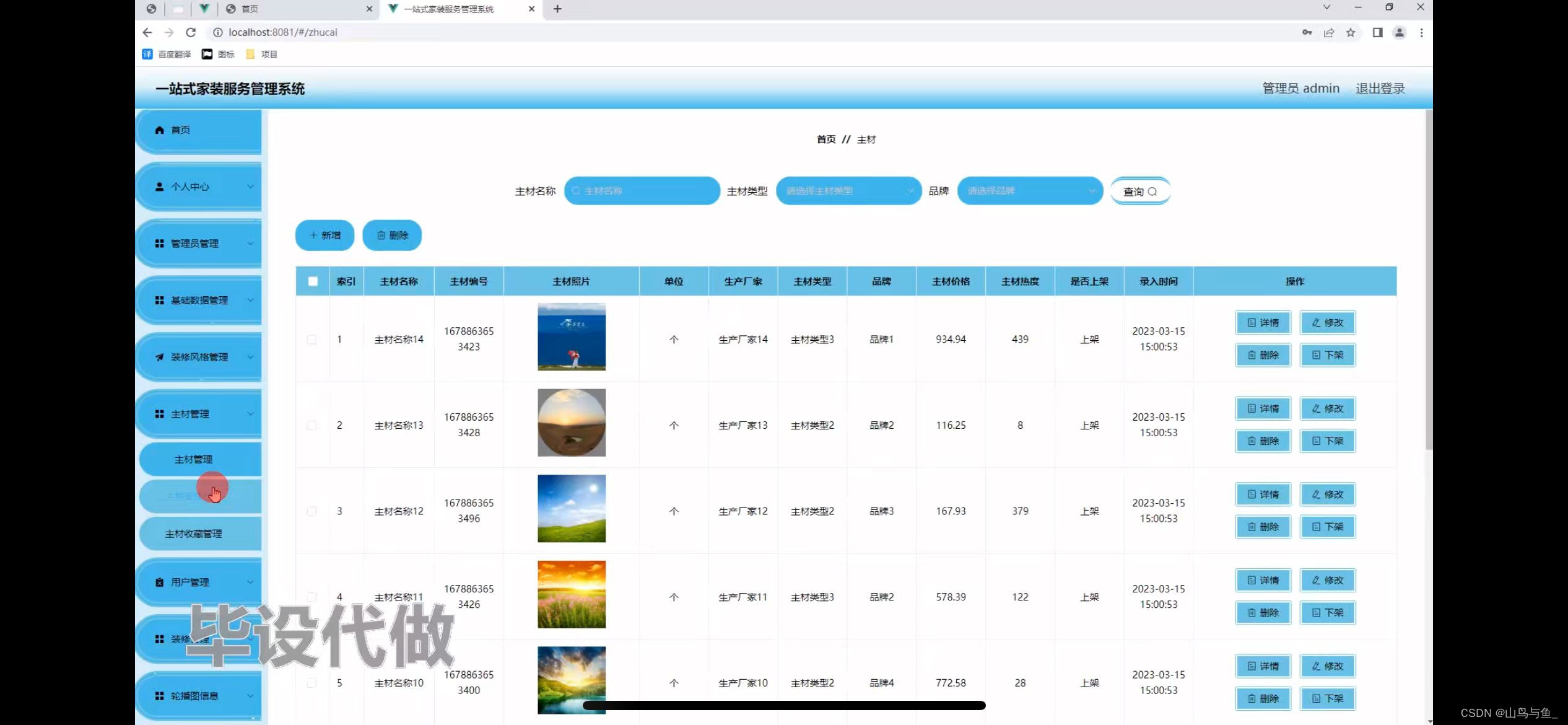Open thumbnail photo of 主材名称13
Image resolution: width=1568 pixels, height=725 pixels.
point(572,423)
